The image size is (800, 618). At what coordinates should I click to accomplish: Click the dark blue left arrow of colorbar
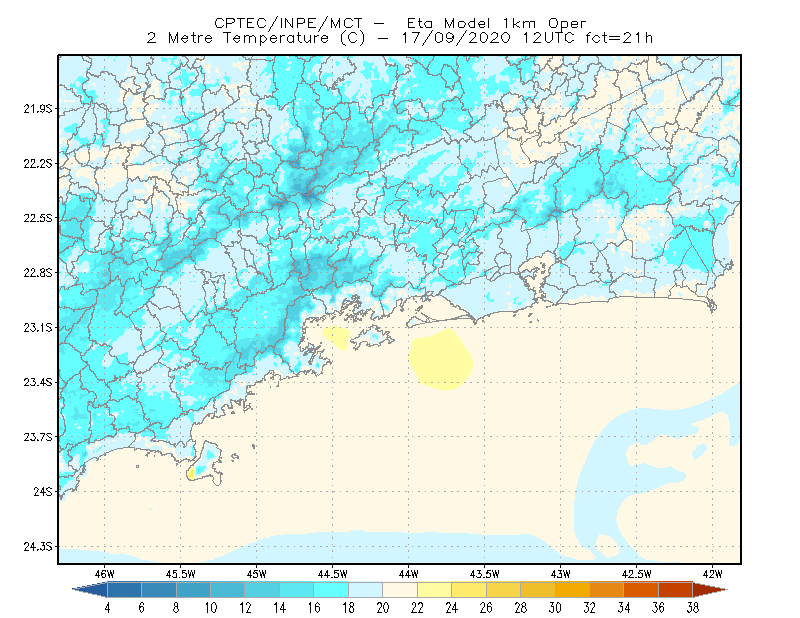coord(91,590)
